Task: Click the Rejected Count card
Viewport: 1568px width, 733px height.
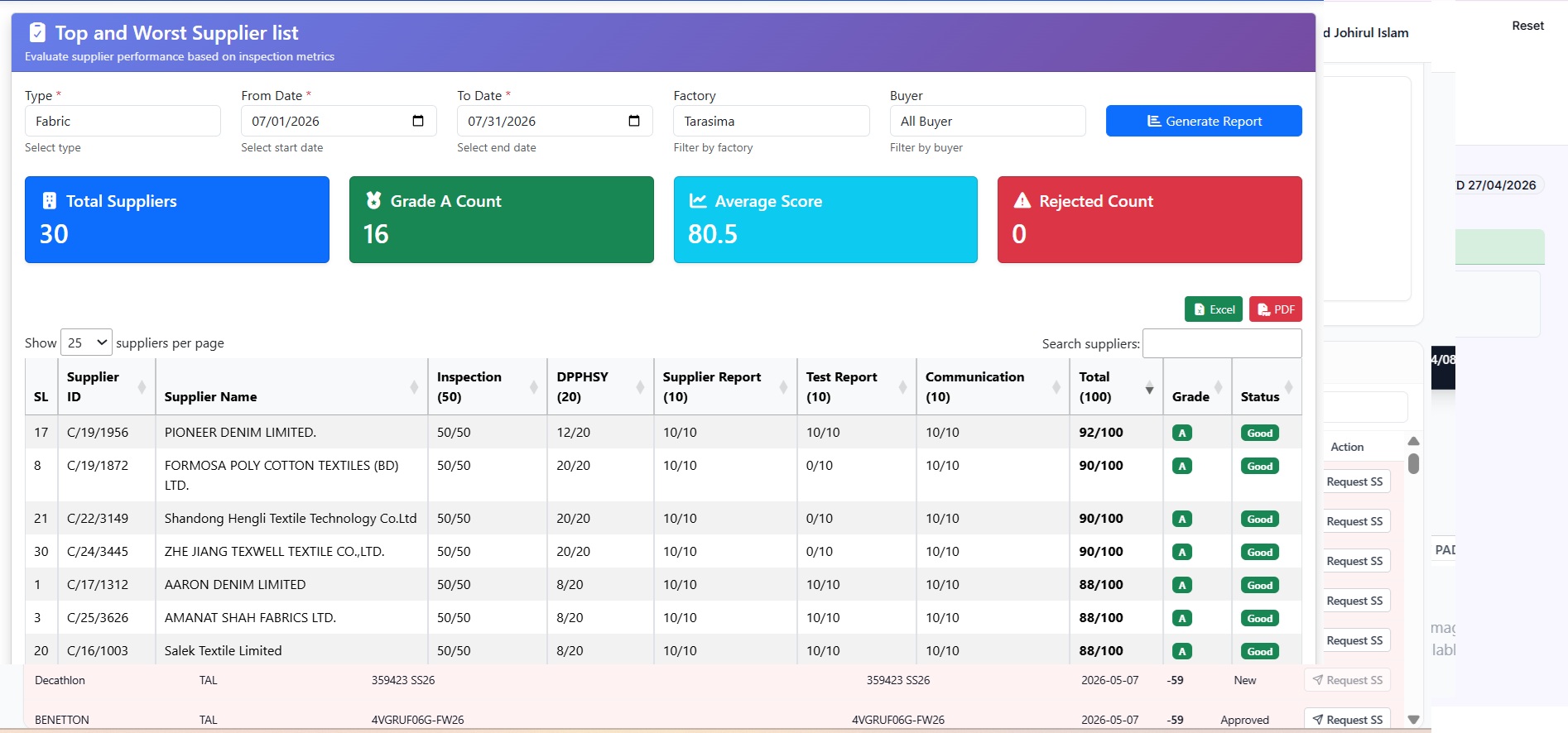Action: coord(1150,219)
